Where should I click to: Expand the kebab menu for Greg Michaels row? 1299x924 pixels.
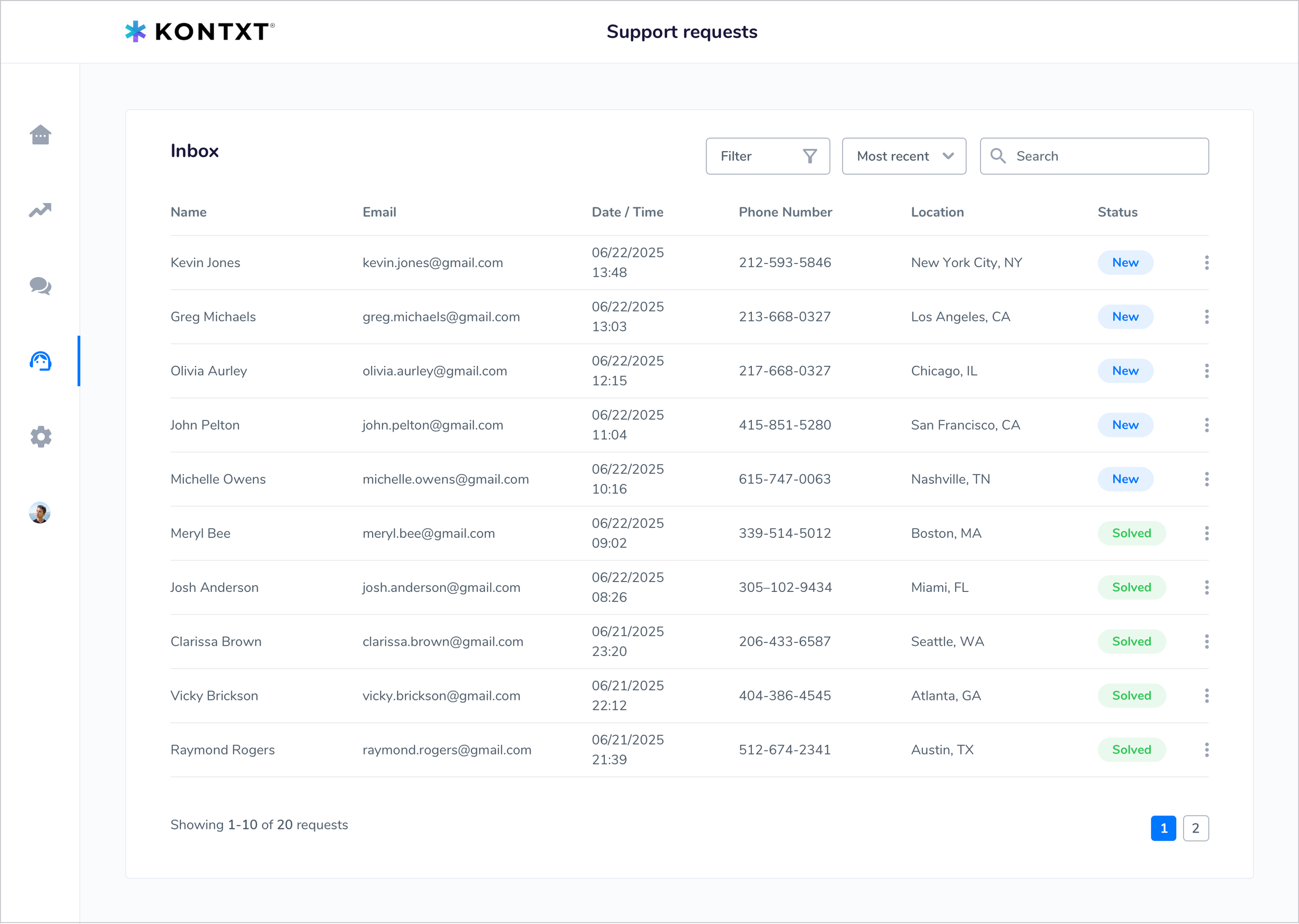click(x=1207, y=317)
